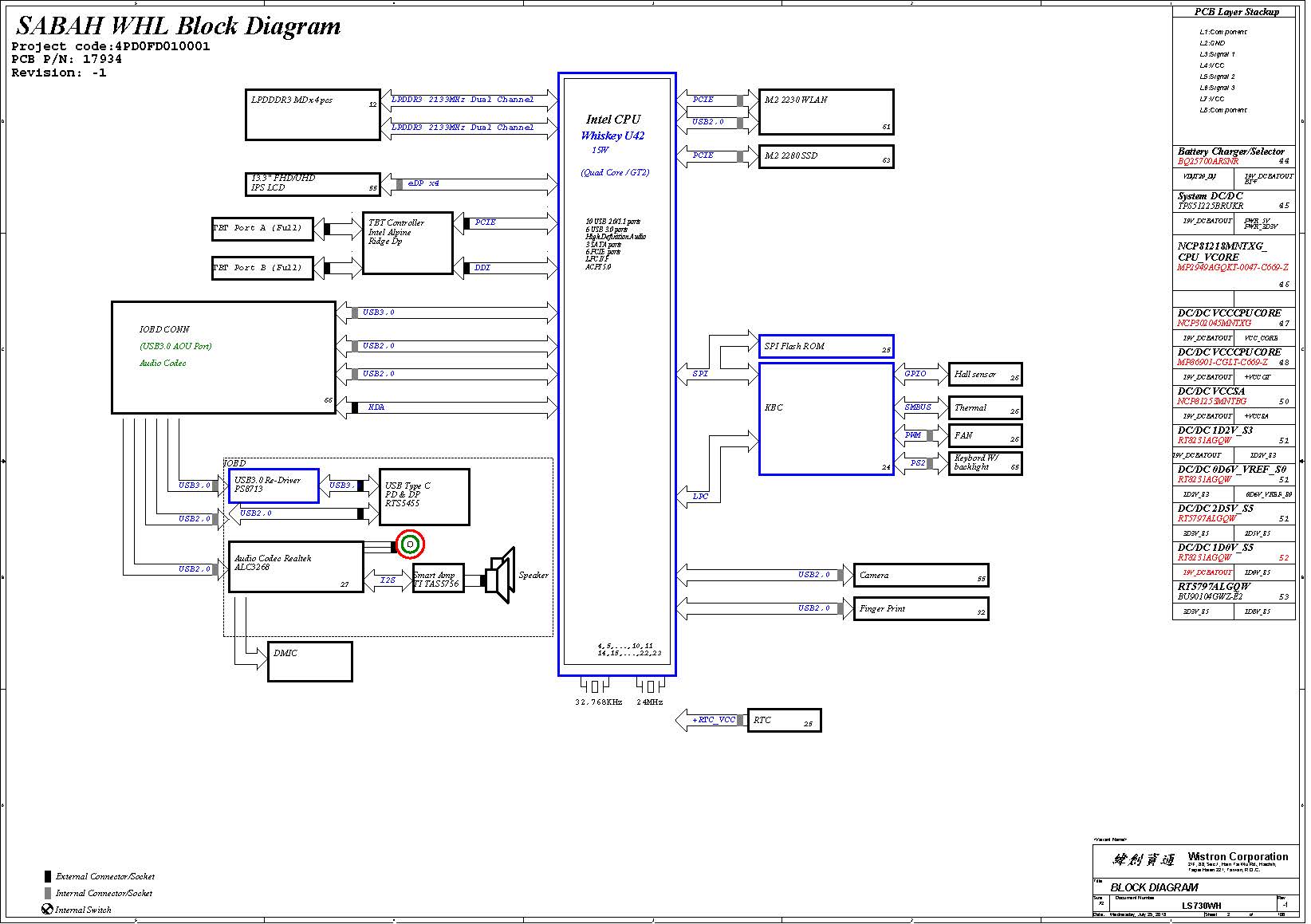Image resolution: width=1311 pixels, height=924 pixels.
Task: Click the Hall sensor block
Action: pos(985,375)
